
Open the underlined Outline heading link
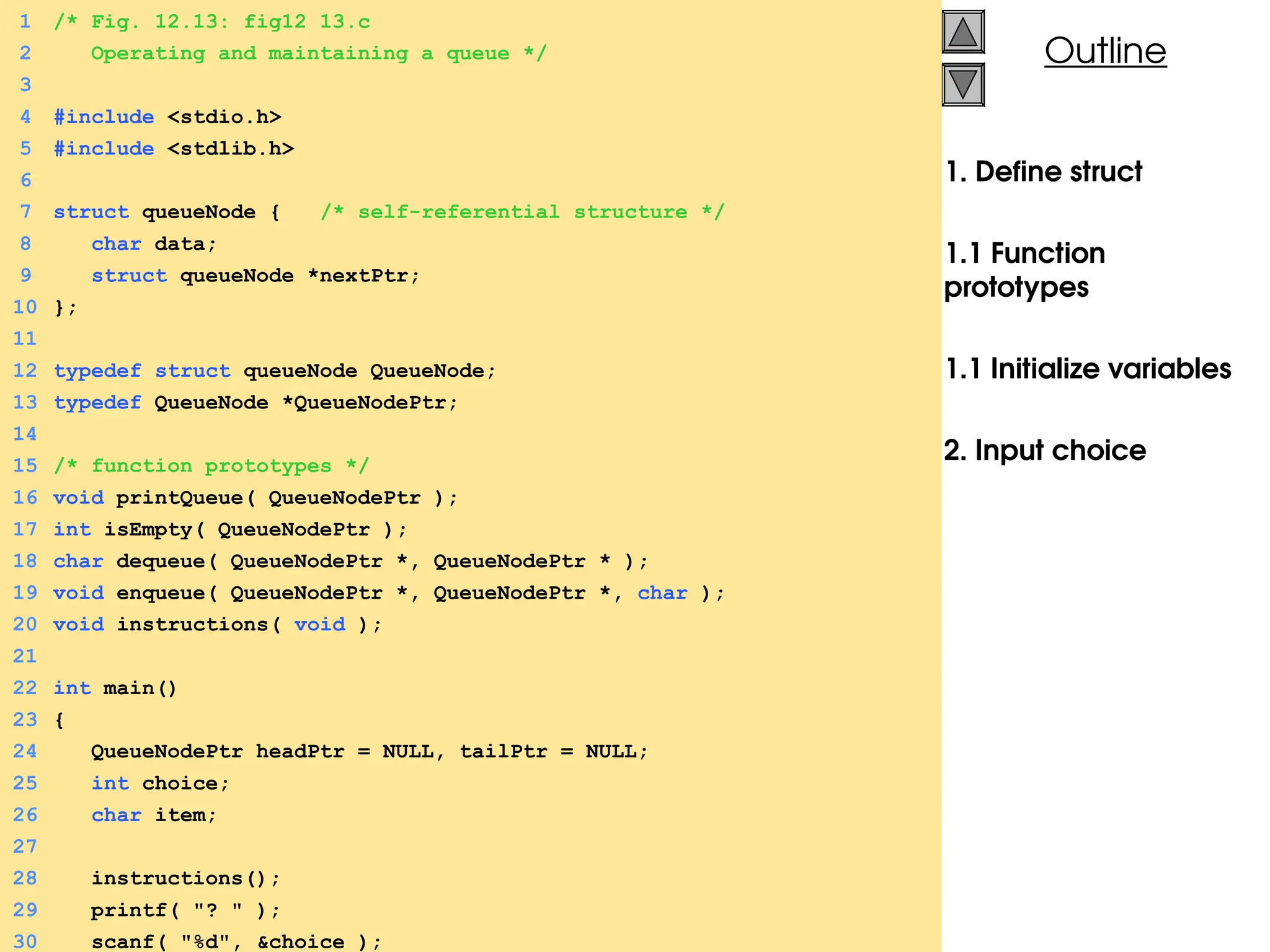tap(1105, 51)
